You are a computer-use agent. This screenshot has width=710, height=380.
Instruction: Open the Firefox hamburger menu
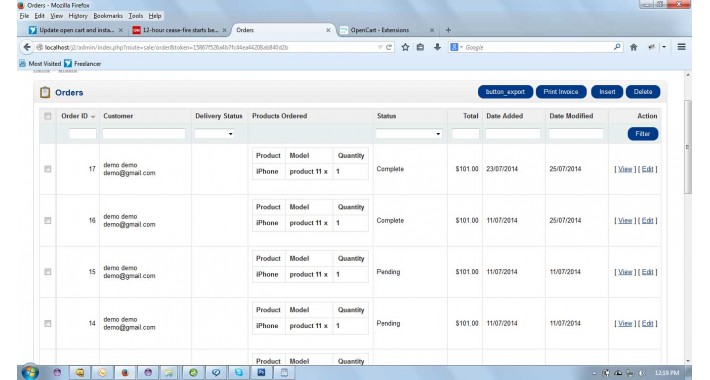pos(681,47)
